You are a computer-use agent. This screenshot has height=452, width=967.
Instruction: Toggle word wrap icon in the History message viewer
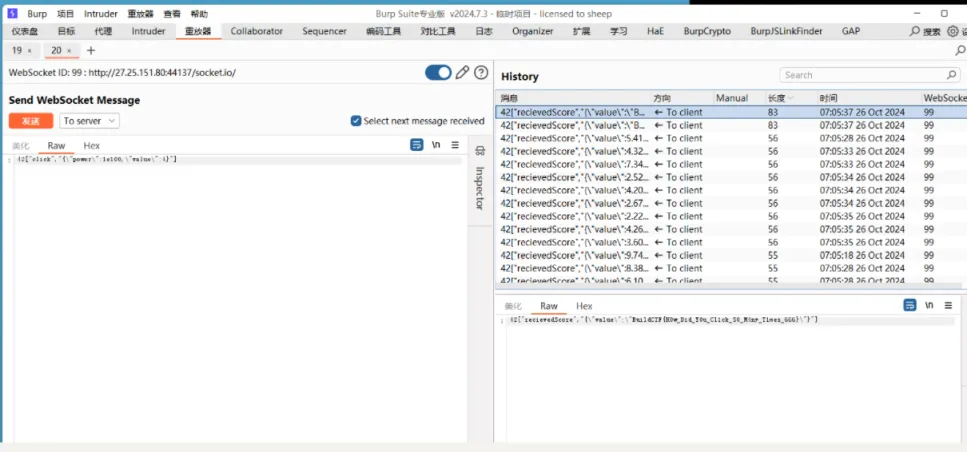tap(910, 305)
